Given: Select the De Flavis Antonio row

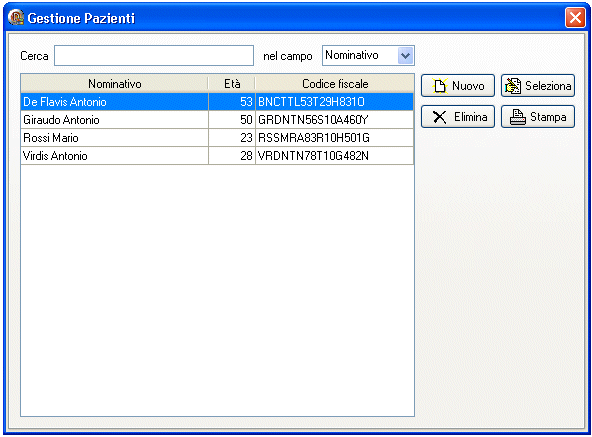Looking at the screenshot, I should tap(217, 102).
